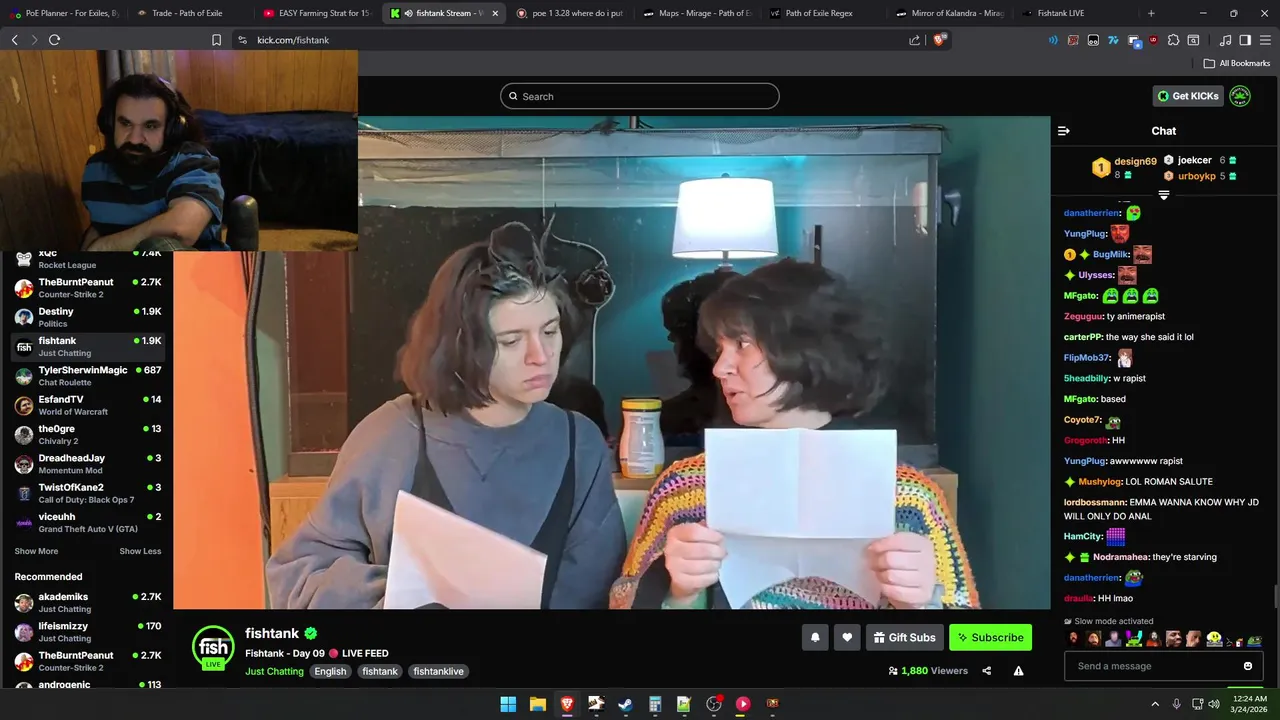Click the fishtanklive tag
The width and height of the screenshot is (1280, 720).
[x=438, y=671]
